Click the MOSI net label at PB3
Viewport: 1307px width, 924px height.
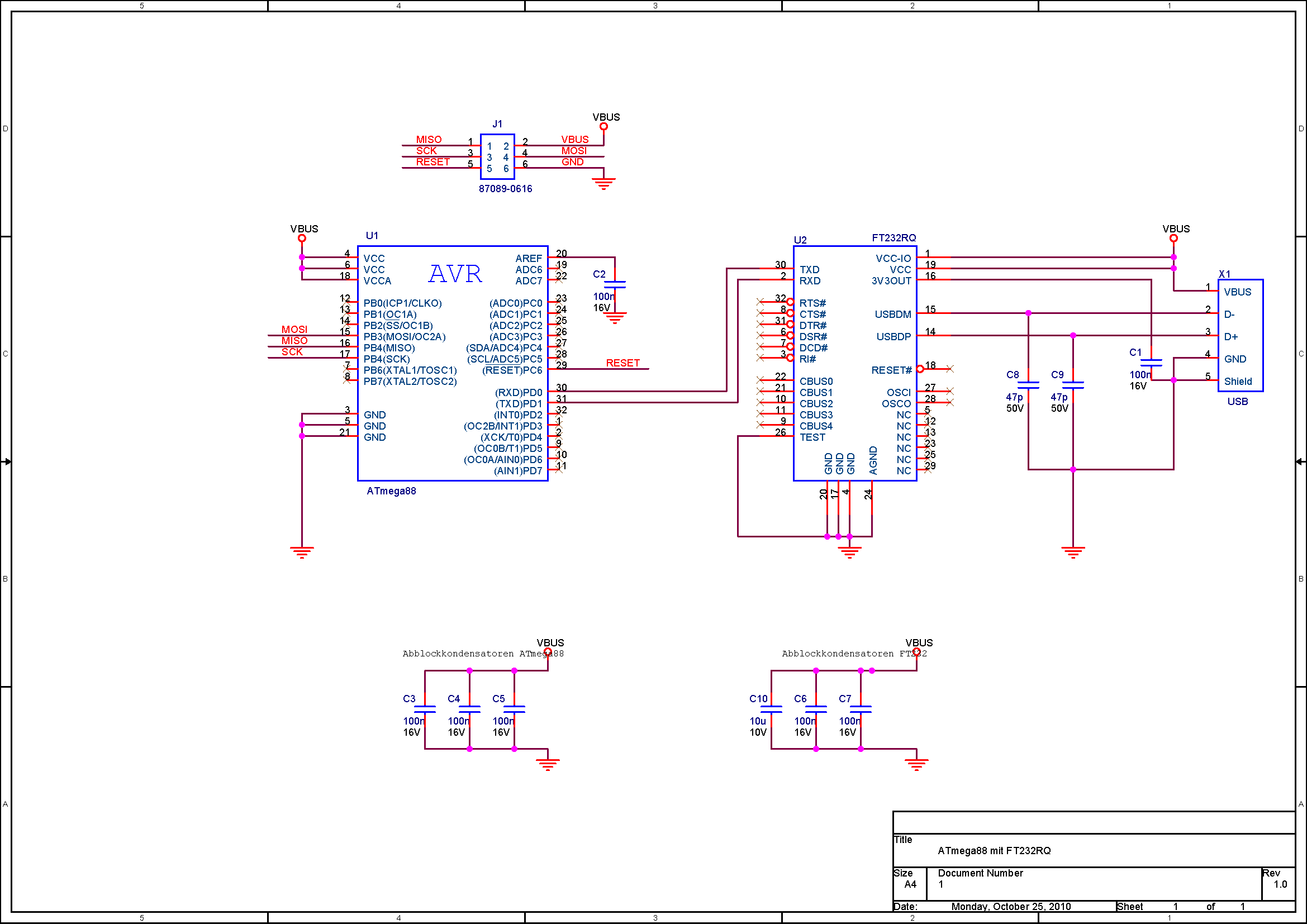(294, 330)
